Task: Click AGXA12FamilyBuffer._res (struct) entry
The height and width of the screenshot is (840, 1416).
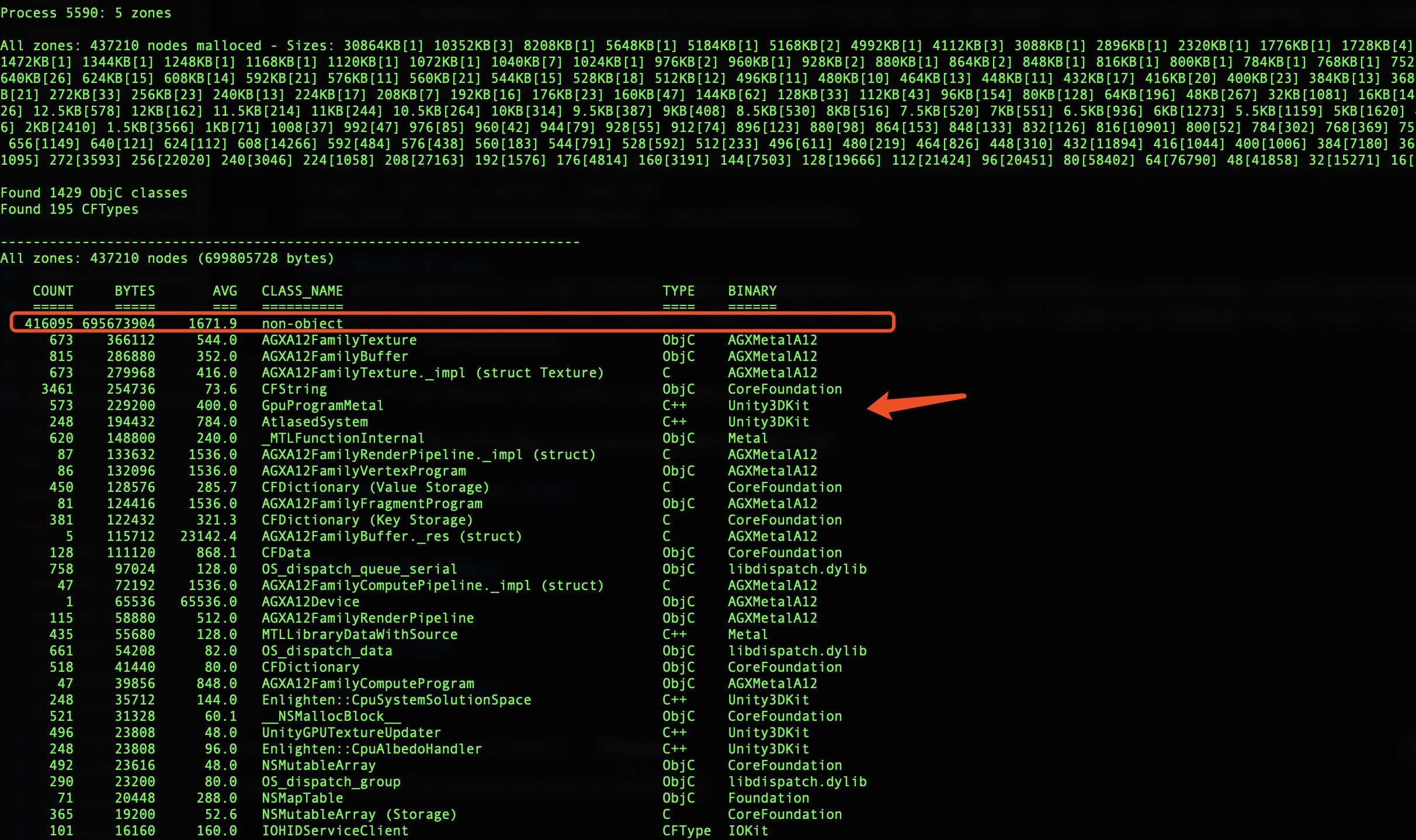Action: tap(392, 536)
